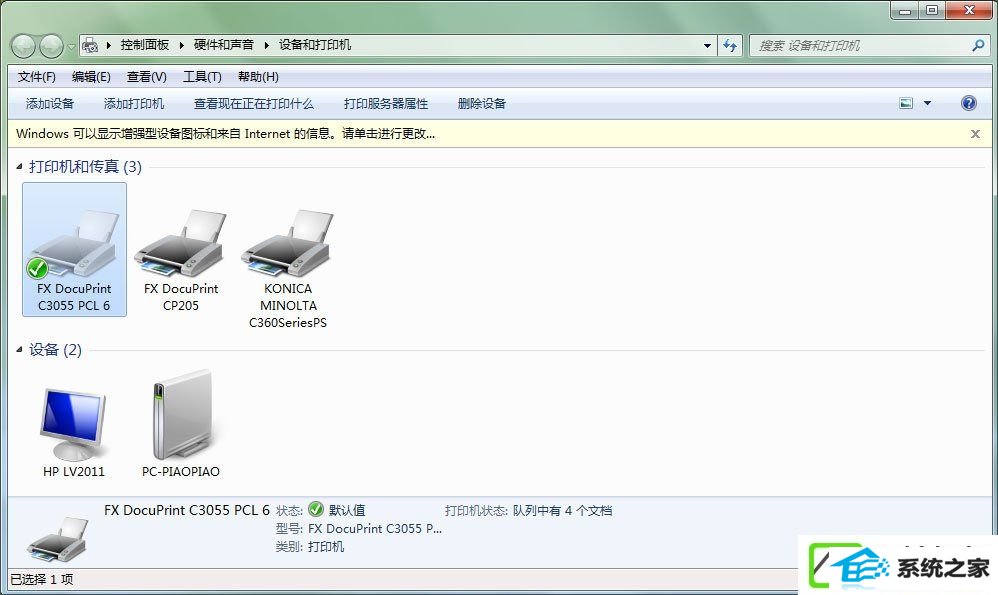
Task: Click the yellow Windows information bar message
Action: pos(225,134)
